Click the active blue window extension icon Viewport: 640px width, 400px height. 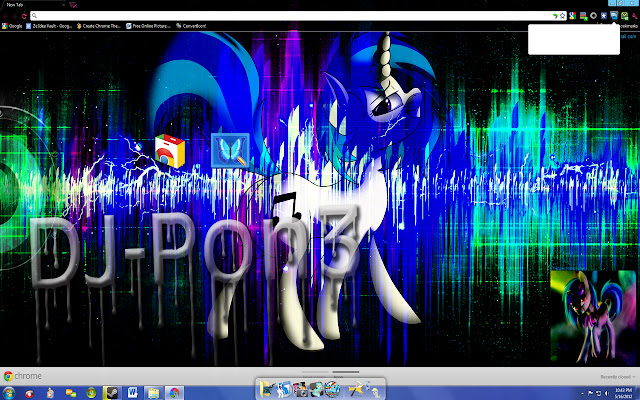(614, 16)
